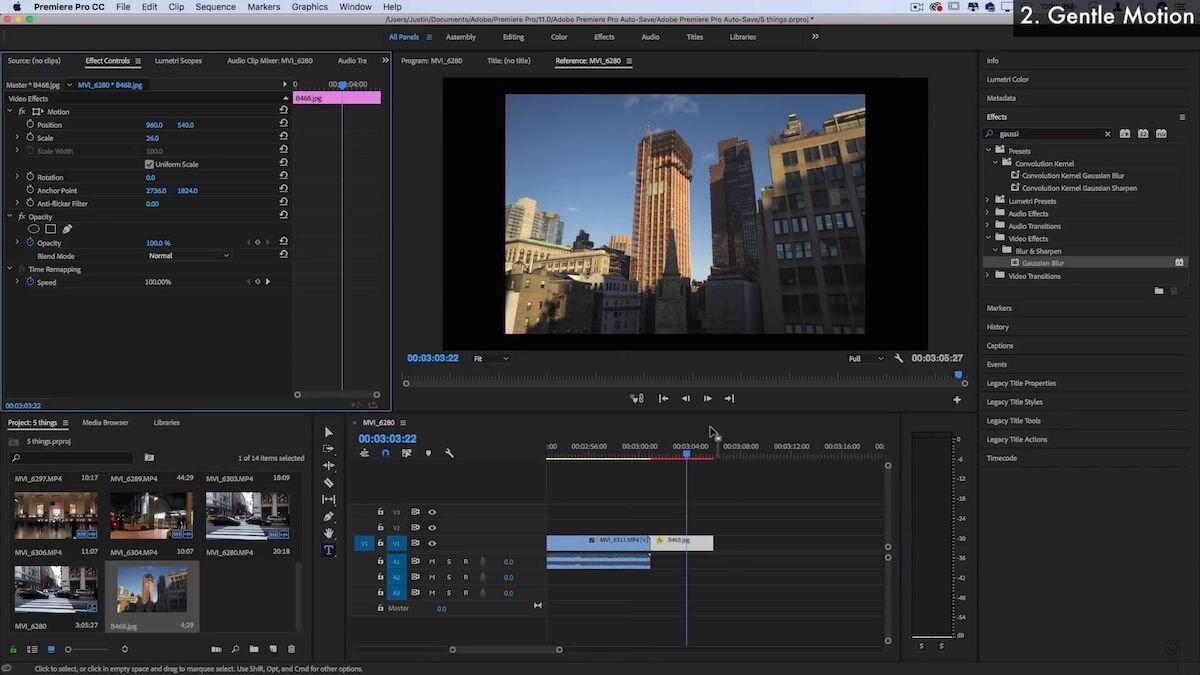Reset the Anchor Point parameter
The height and width of the screenshot is (675, 1200).
click(x=283, y=190)
